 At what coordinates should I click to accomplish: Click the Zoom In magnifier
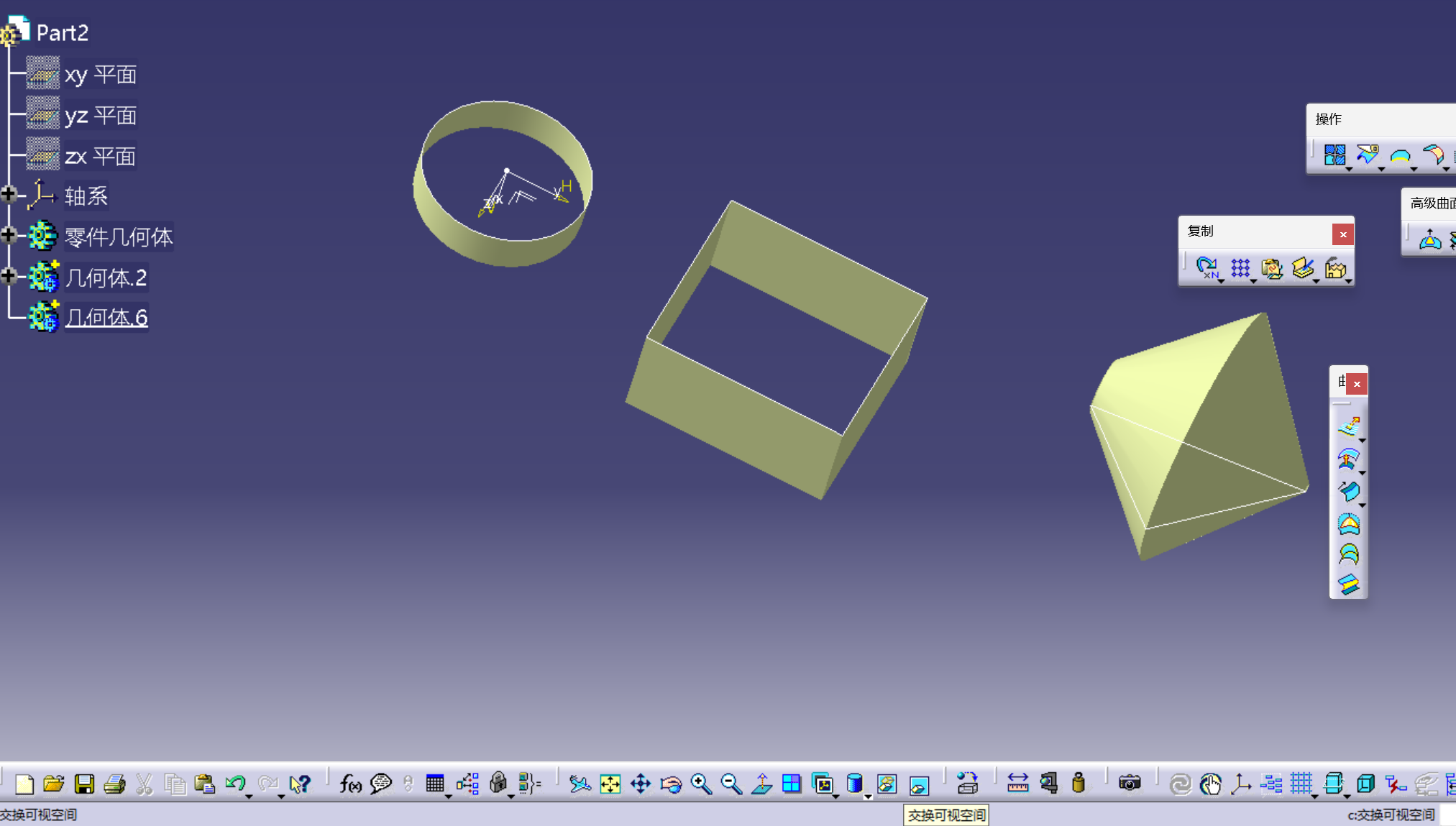pyautogui.click(x=700, y=784)
